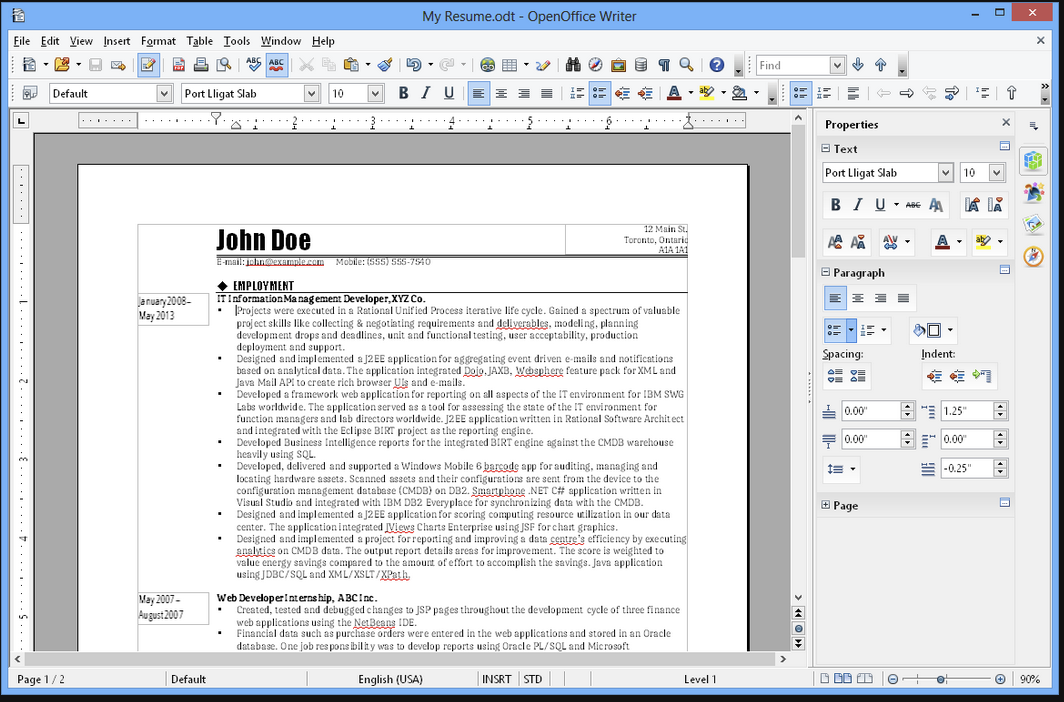Click English (USA) language in status bar
Screen dimensions: 1064x702
pos(390,679)
